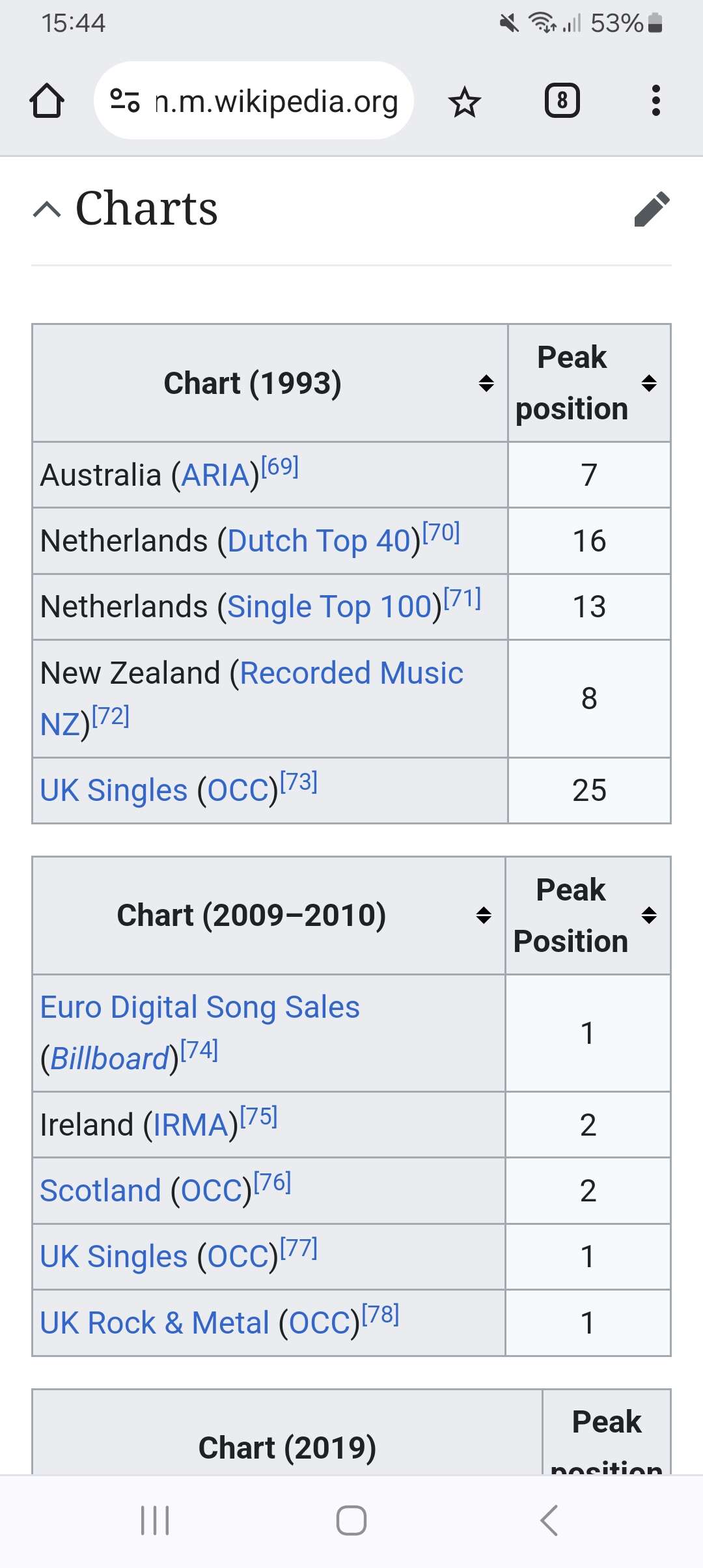This screenshot has height=1568, width=703.
Task: Open the ARIA link
Action: tap(215, 475)
